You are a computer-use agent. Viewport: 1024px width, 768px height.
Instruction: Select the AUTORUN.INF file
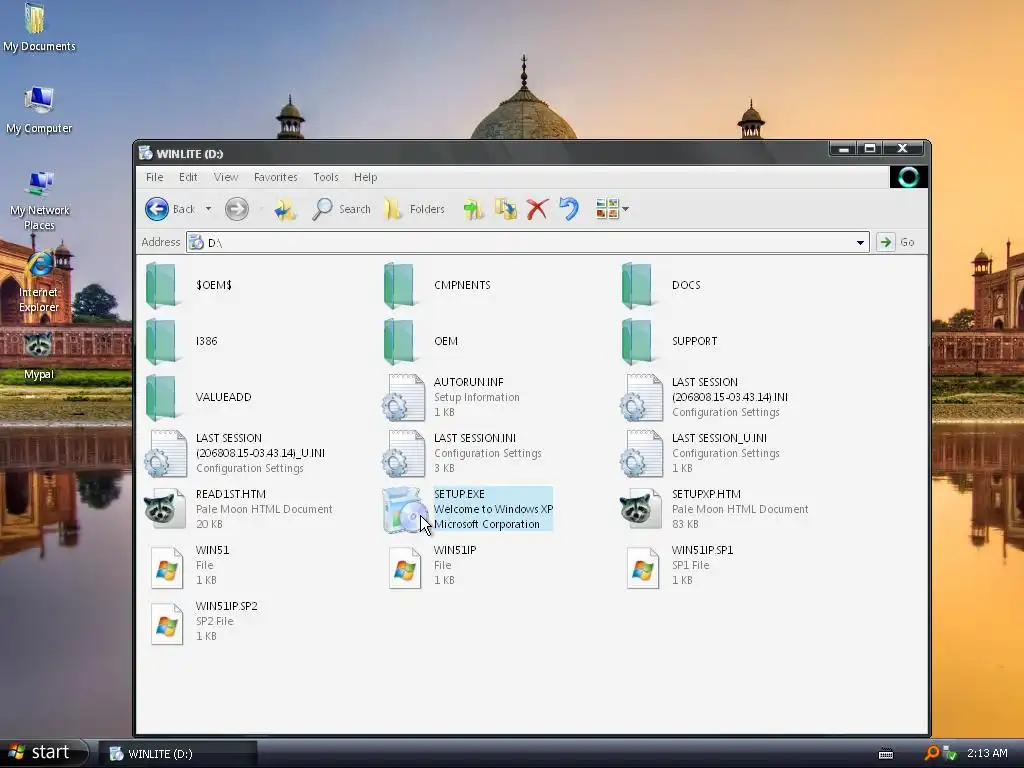click(x=451, y=397)
